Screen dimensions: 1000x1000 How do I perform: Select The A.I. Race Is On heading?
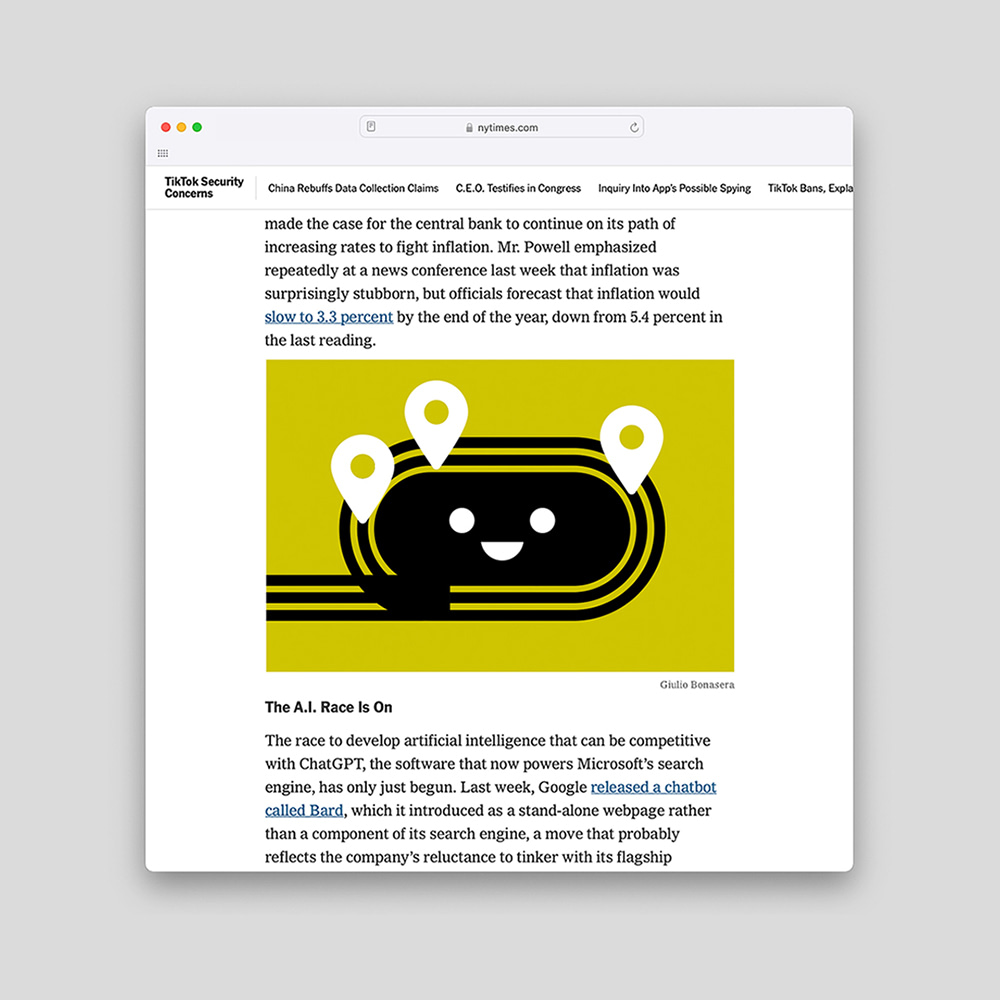329,706
